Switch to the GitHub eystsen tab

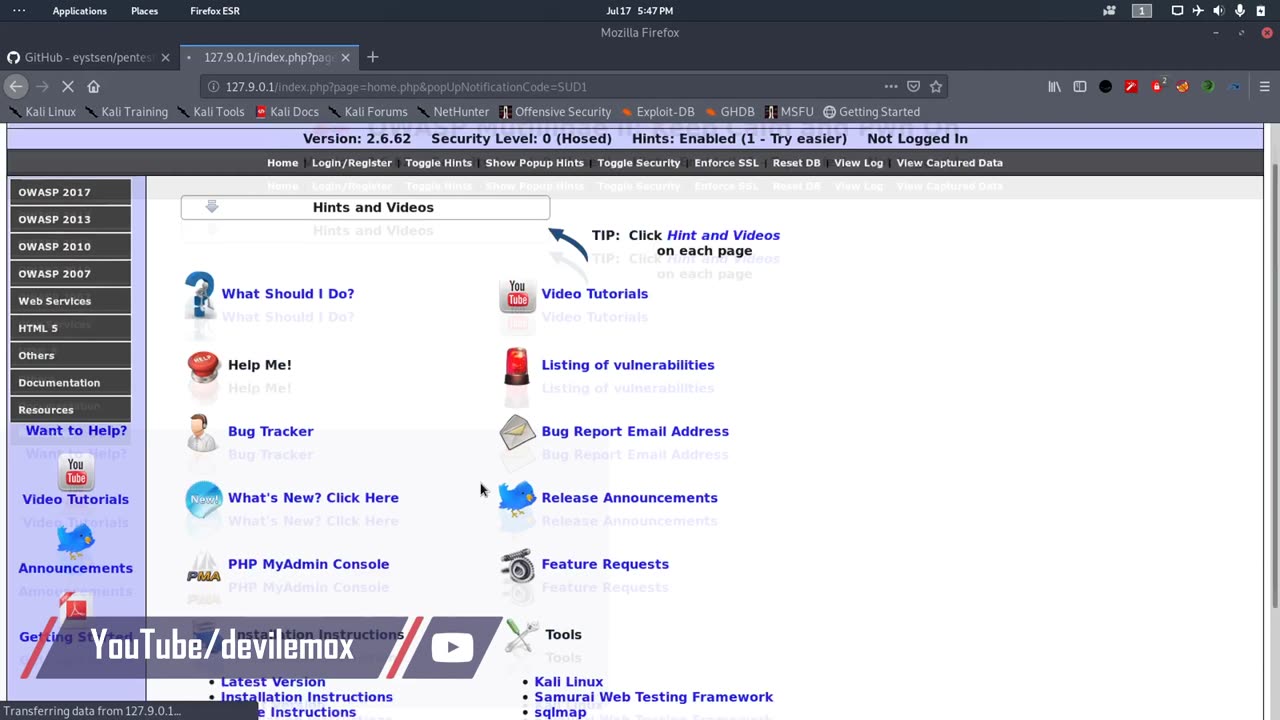pyautogui.click(x=88, y=57)
